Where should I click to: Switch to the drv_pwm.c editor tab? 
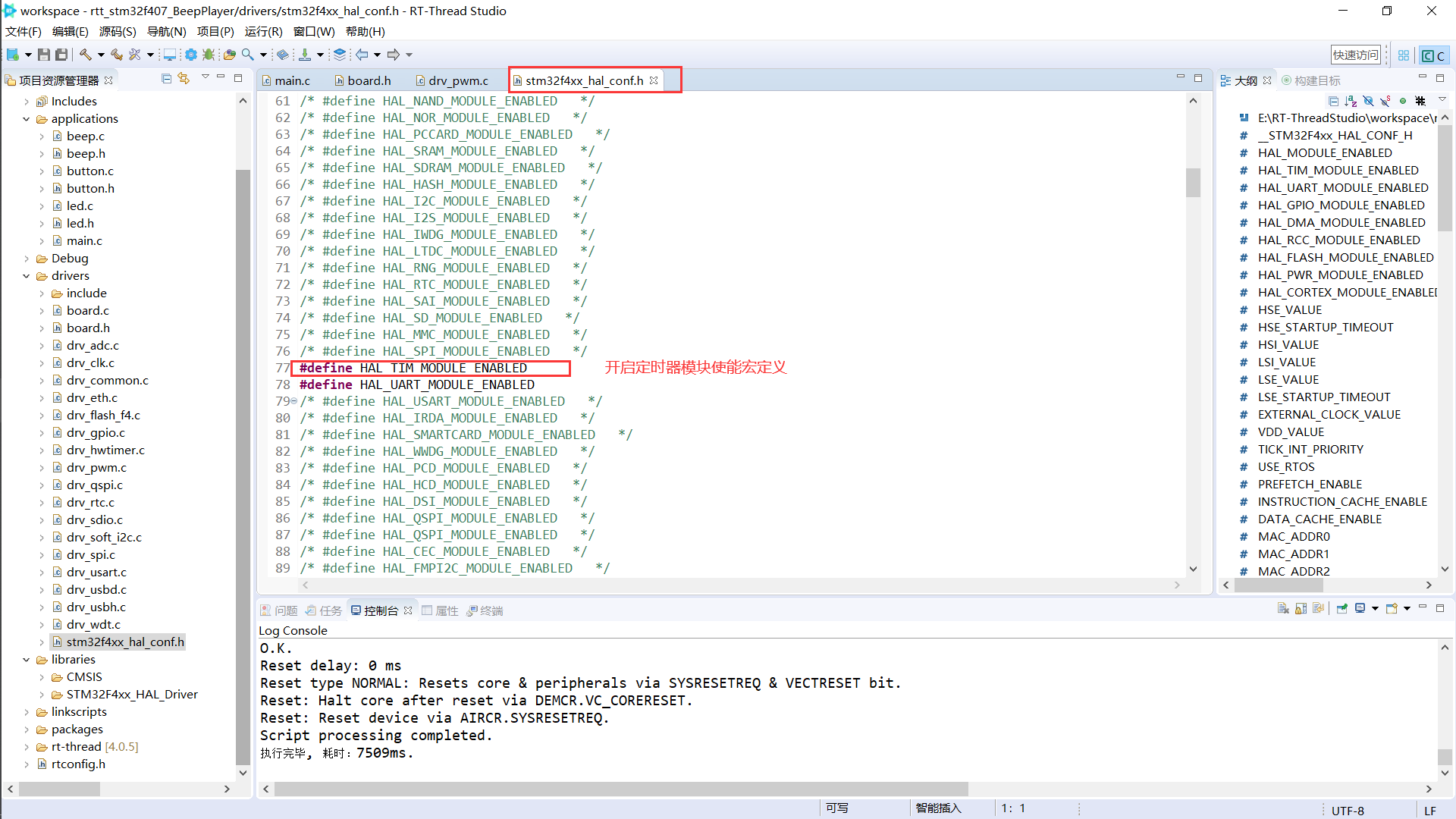coord(458,80)
